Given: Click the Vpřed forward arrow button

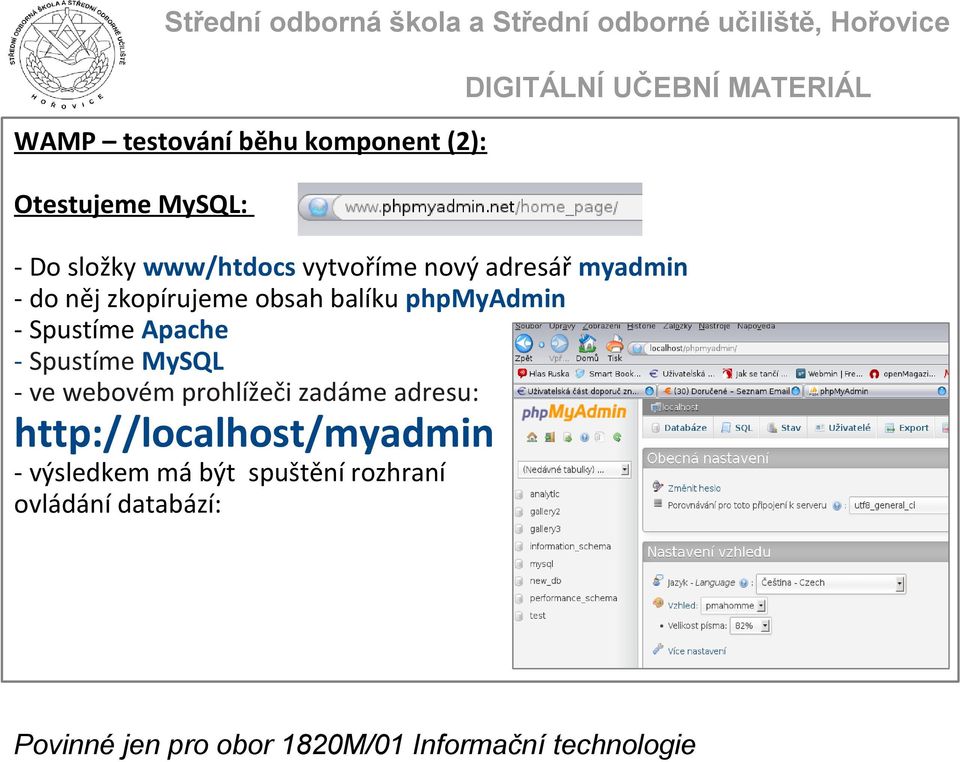Looking at the screenshot, I should (x=559, y=343).
